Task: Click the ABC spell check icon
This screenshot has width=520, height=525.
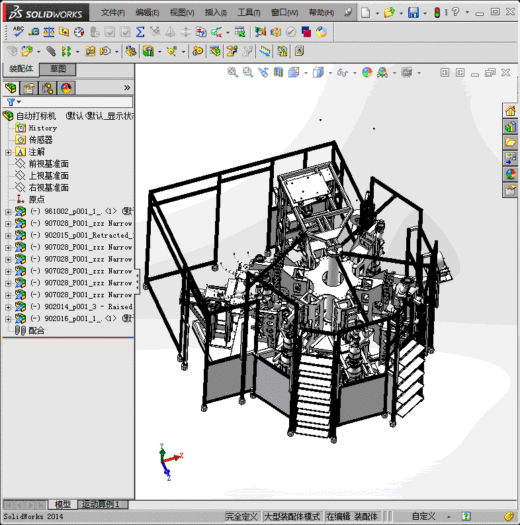Action: pos(18,32)
